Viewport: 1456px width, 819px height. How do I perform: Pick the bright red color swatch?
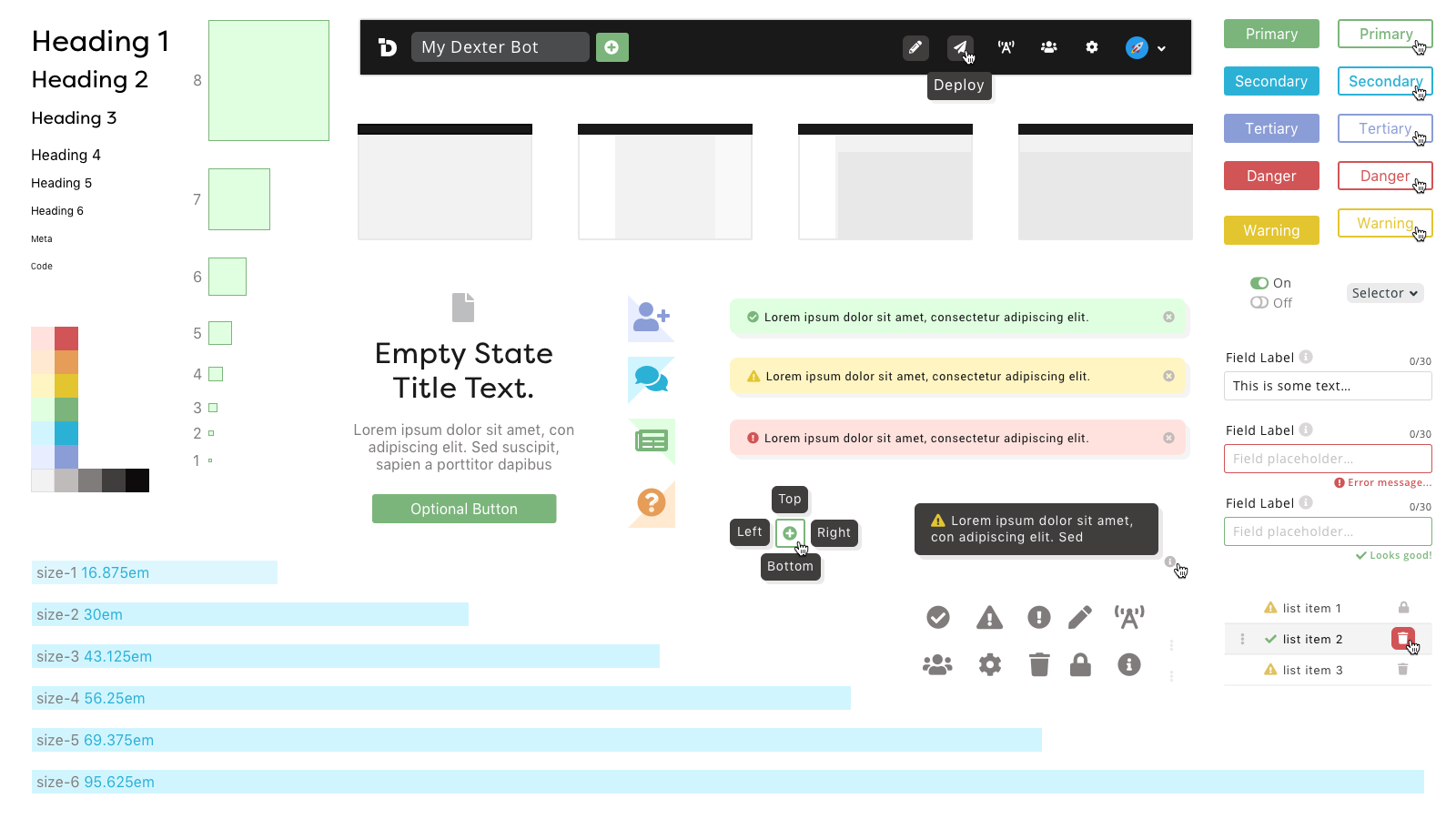coord(66,339)
